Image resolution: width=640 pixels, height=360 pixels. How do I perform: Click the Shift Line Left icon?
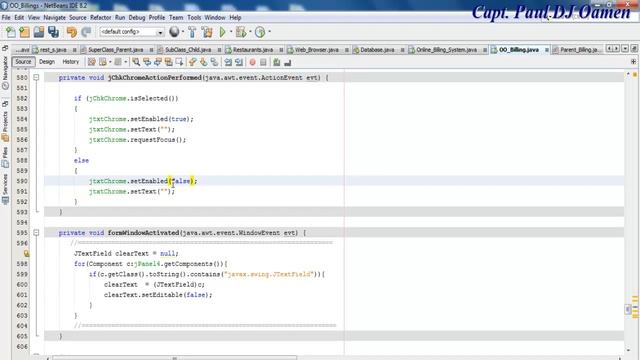click(x=228, y=62)
